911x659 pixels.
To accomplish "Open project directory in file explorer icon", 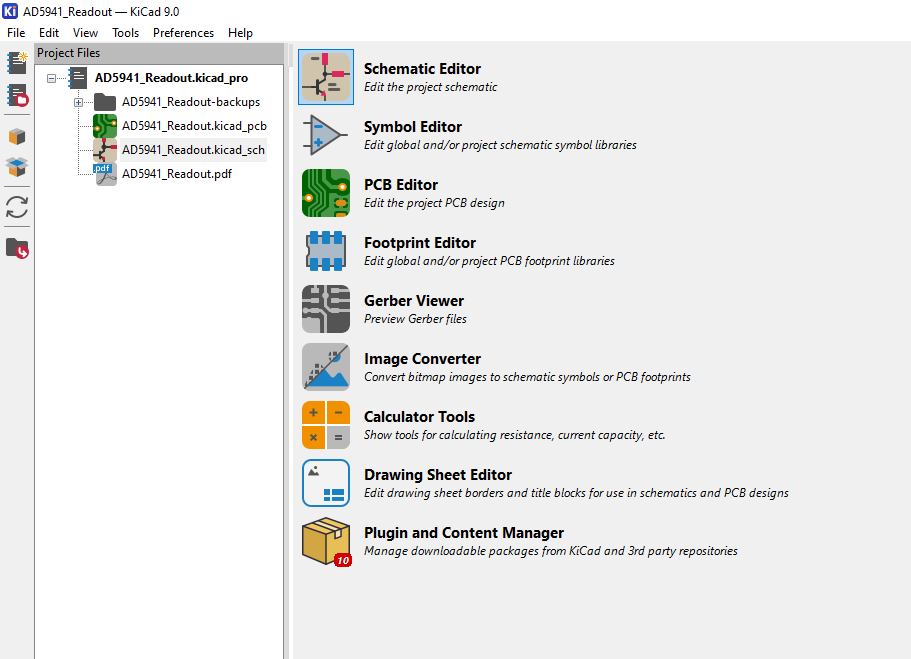I will [17, 248].
